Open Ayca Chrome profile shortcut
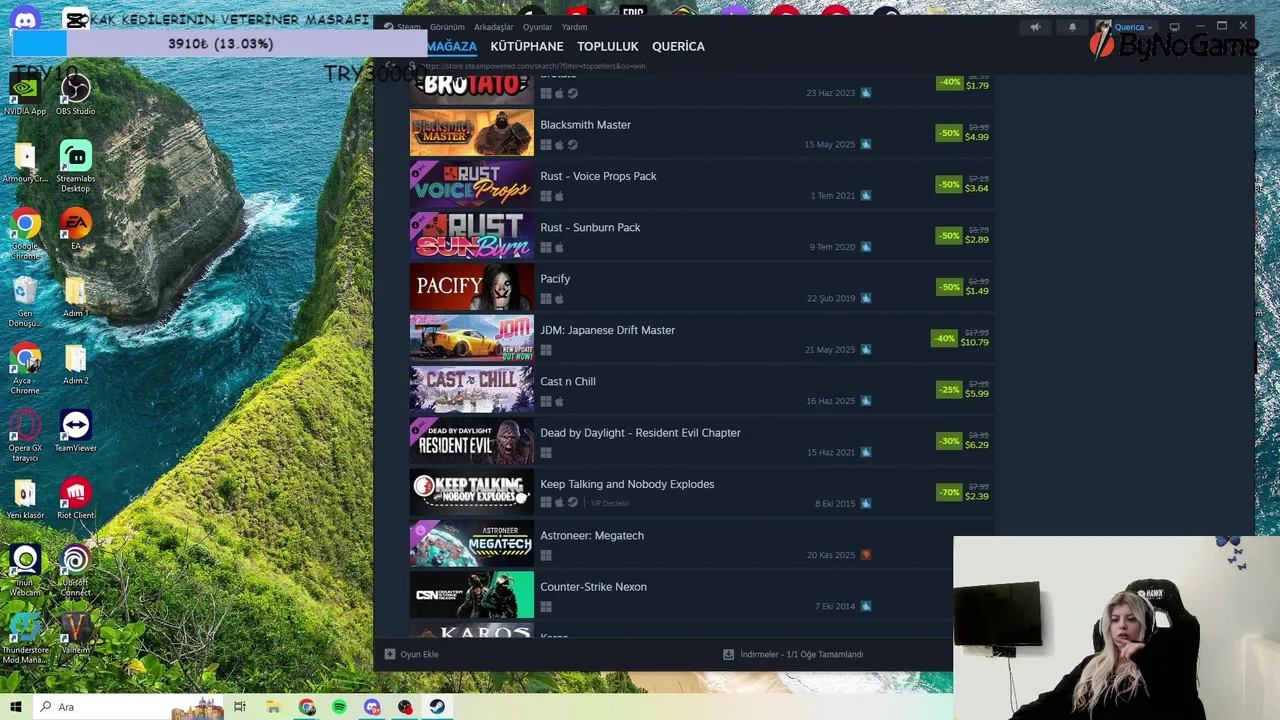This screenshot has width=1280, height=720. 25,368
